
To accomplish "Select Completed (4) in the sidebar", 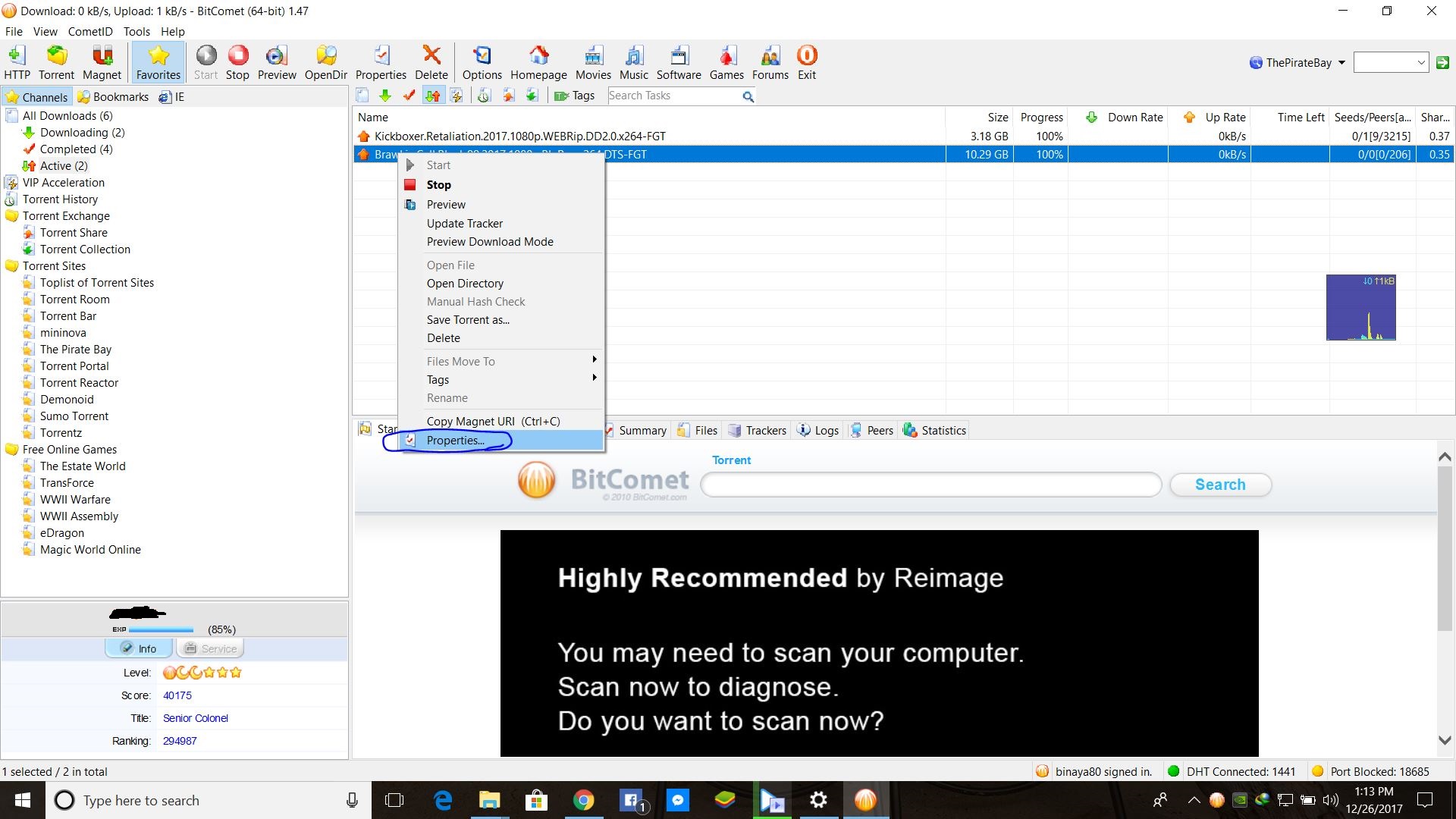I will click(x=76, y=149).
